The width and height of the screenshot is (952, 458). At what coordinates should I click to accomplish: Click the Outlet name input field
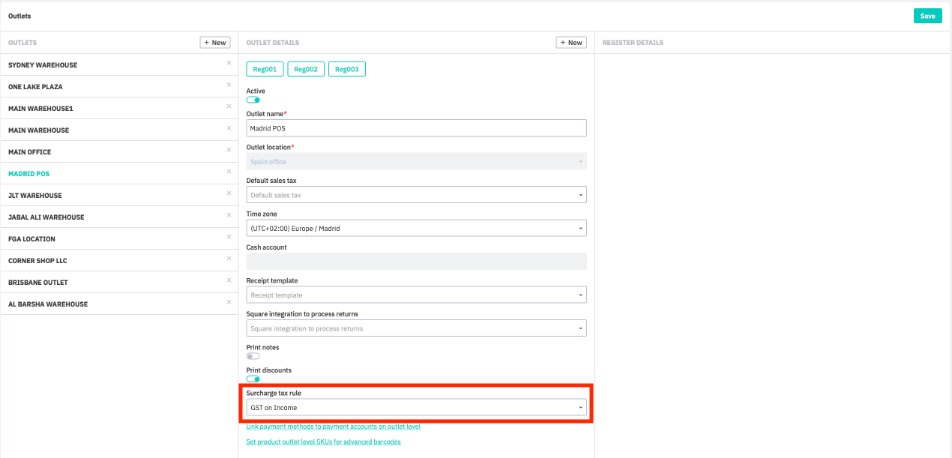tap(416, 128)
